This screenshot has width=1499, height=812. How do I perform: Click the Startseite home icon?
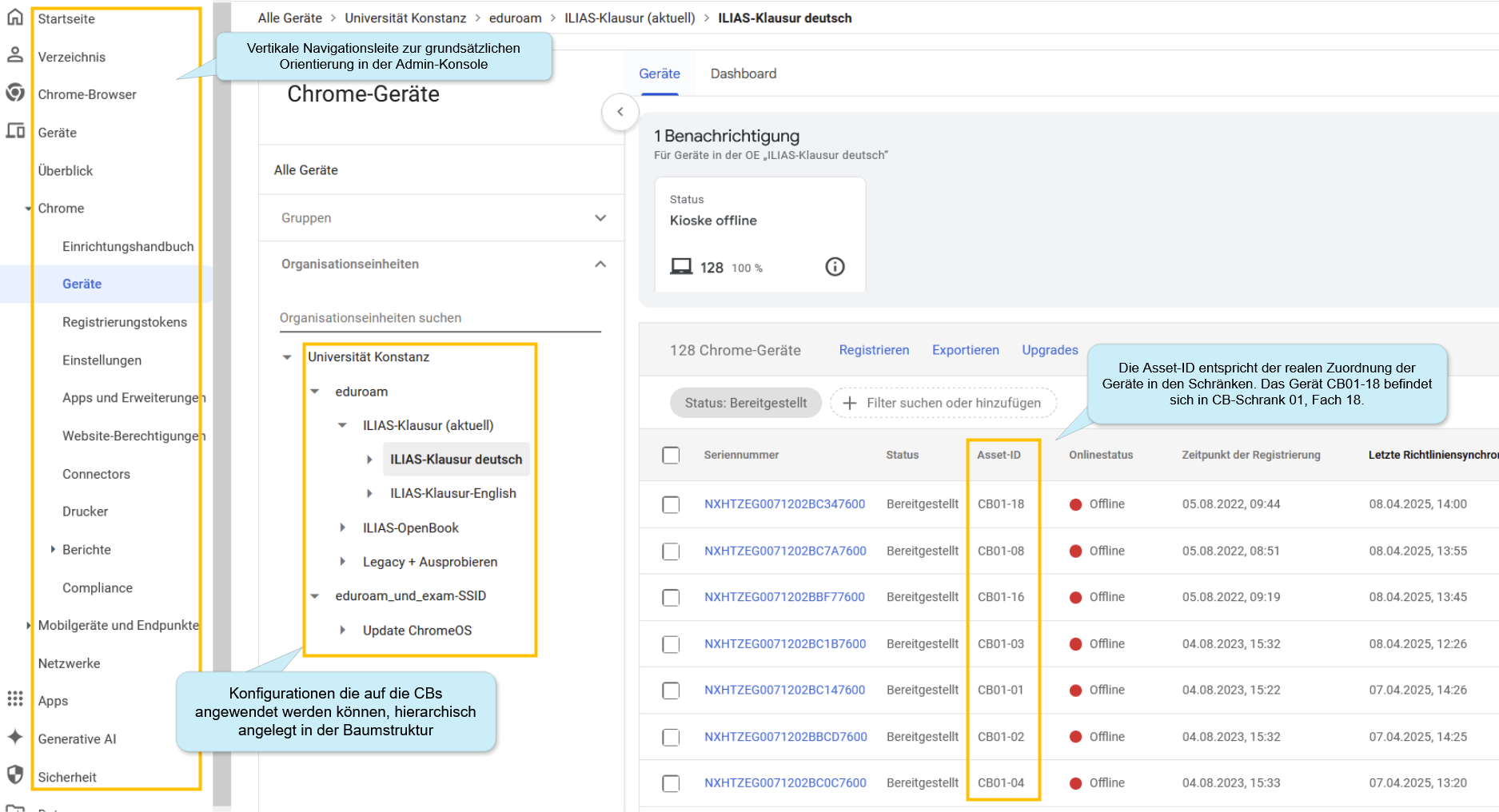[x=15, y=18]
